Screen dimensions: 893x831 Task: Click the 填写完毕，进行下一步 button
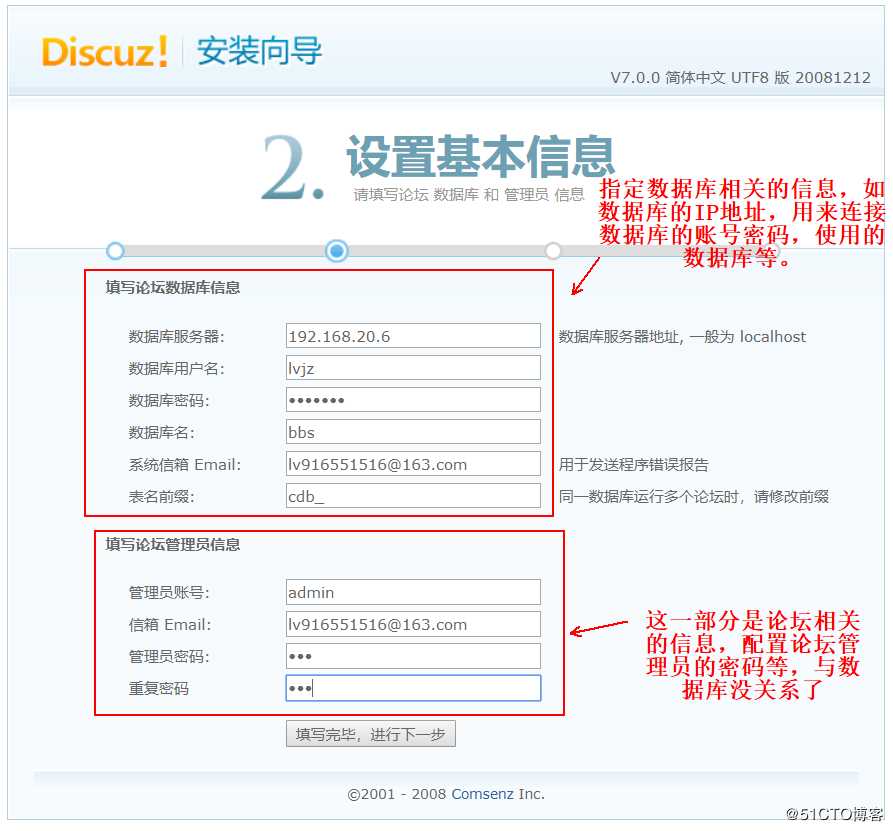tap(371, 734)
